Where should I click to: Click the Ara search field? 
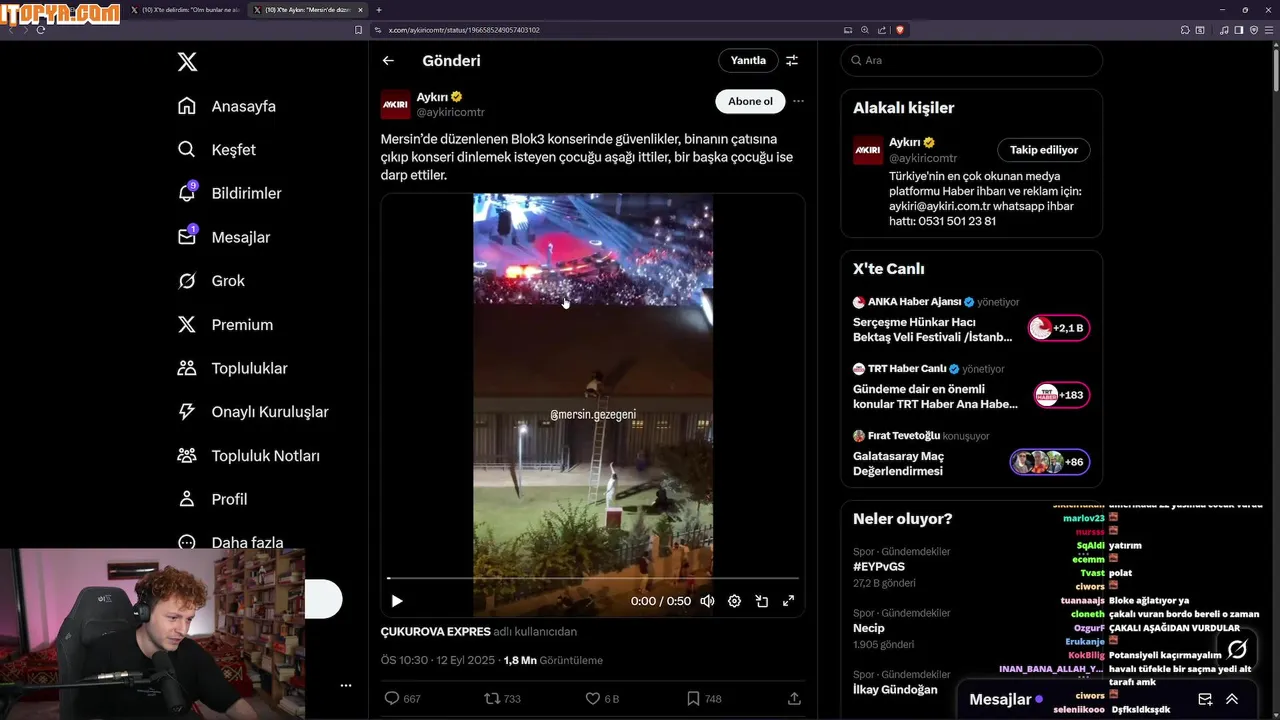(x=971, y=61)
